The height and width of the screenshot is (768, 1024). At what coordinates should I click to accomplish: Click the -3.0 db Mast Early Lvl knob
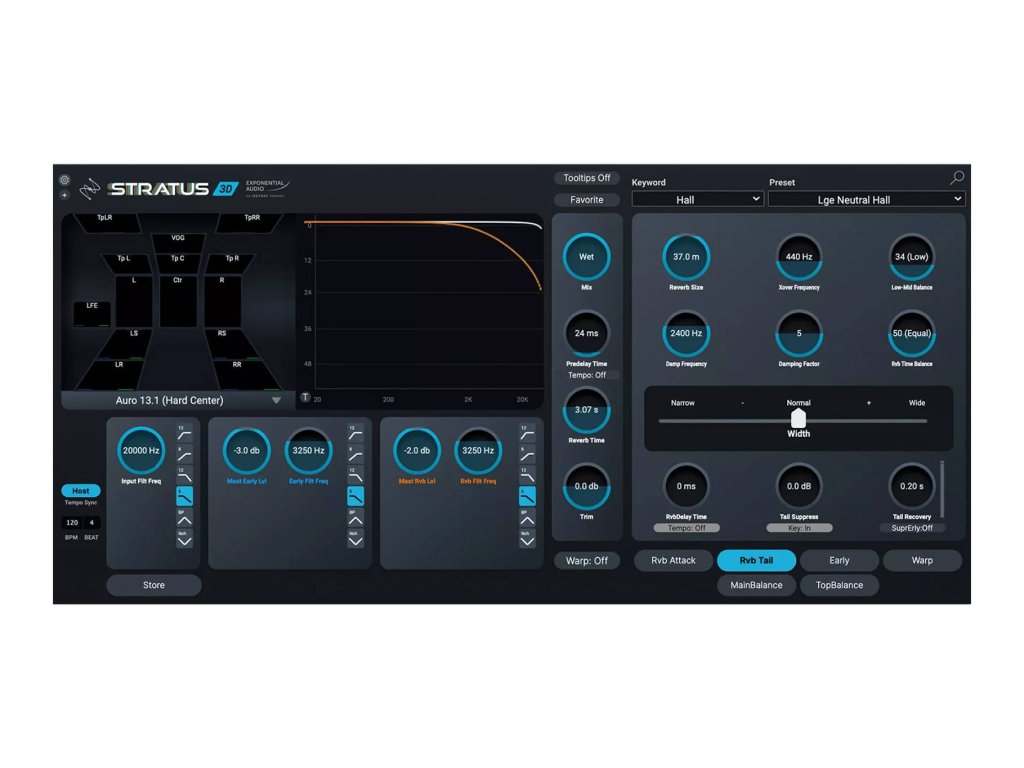(x=247, y=451)
